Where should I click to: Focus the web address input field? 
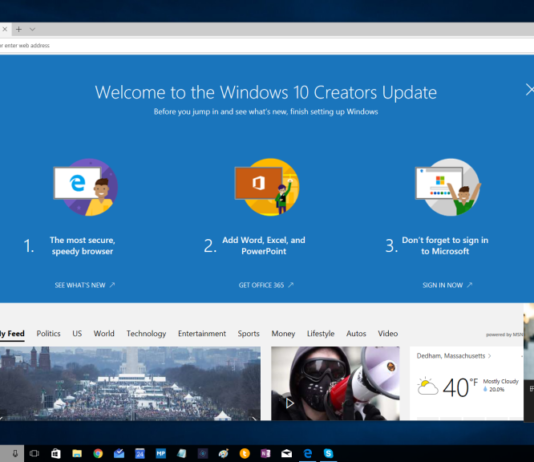267,46
